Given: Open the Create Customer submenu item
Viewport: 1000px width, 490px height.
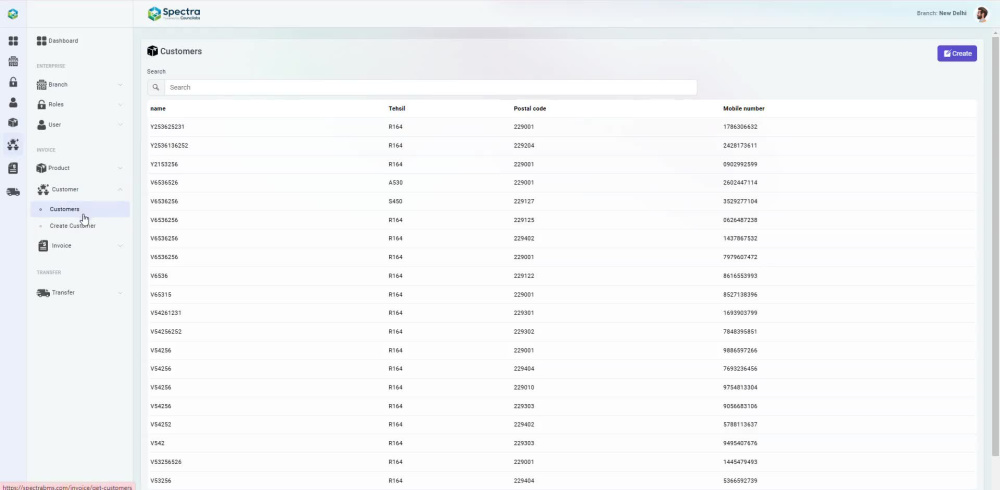Looking at the screenshot, I should [73, 226].
